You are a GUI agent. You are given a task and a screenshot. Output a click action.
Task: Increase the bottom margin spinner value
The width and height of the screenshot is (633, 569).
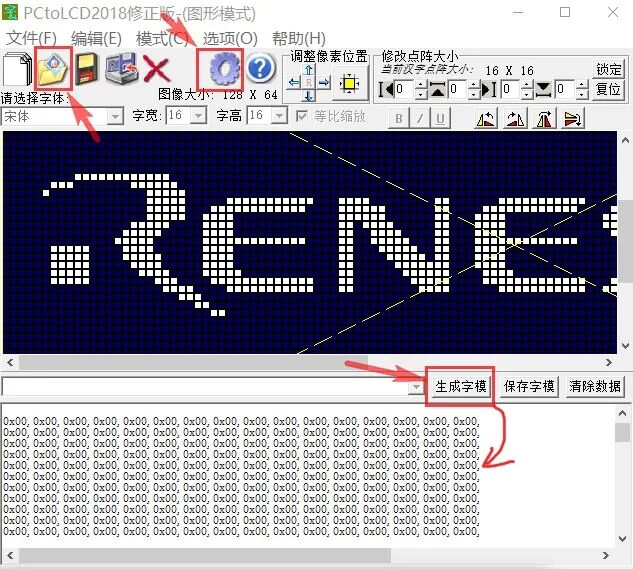click(x=582, y=84)
